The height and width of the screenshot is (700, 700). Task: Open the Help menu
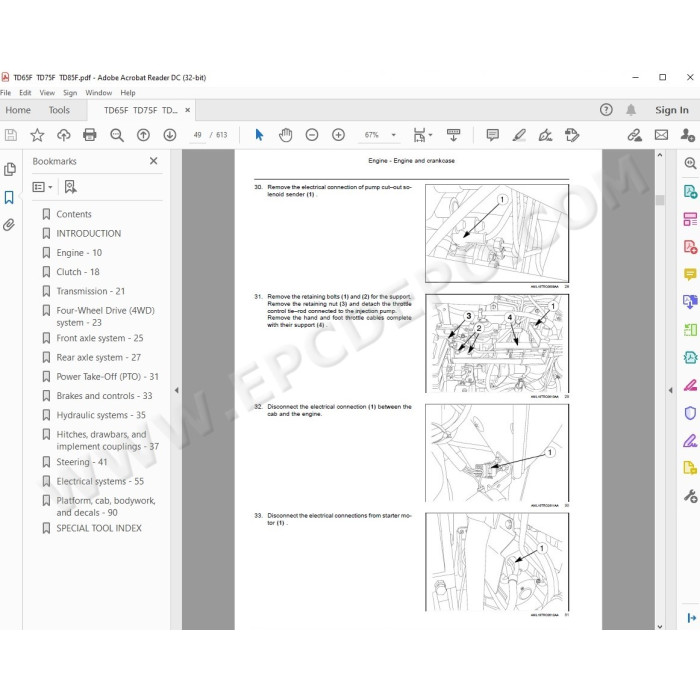click(x=128, y=93)
